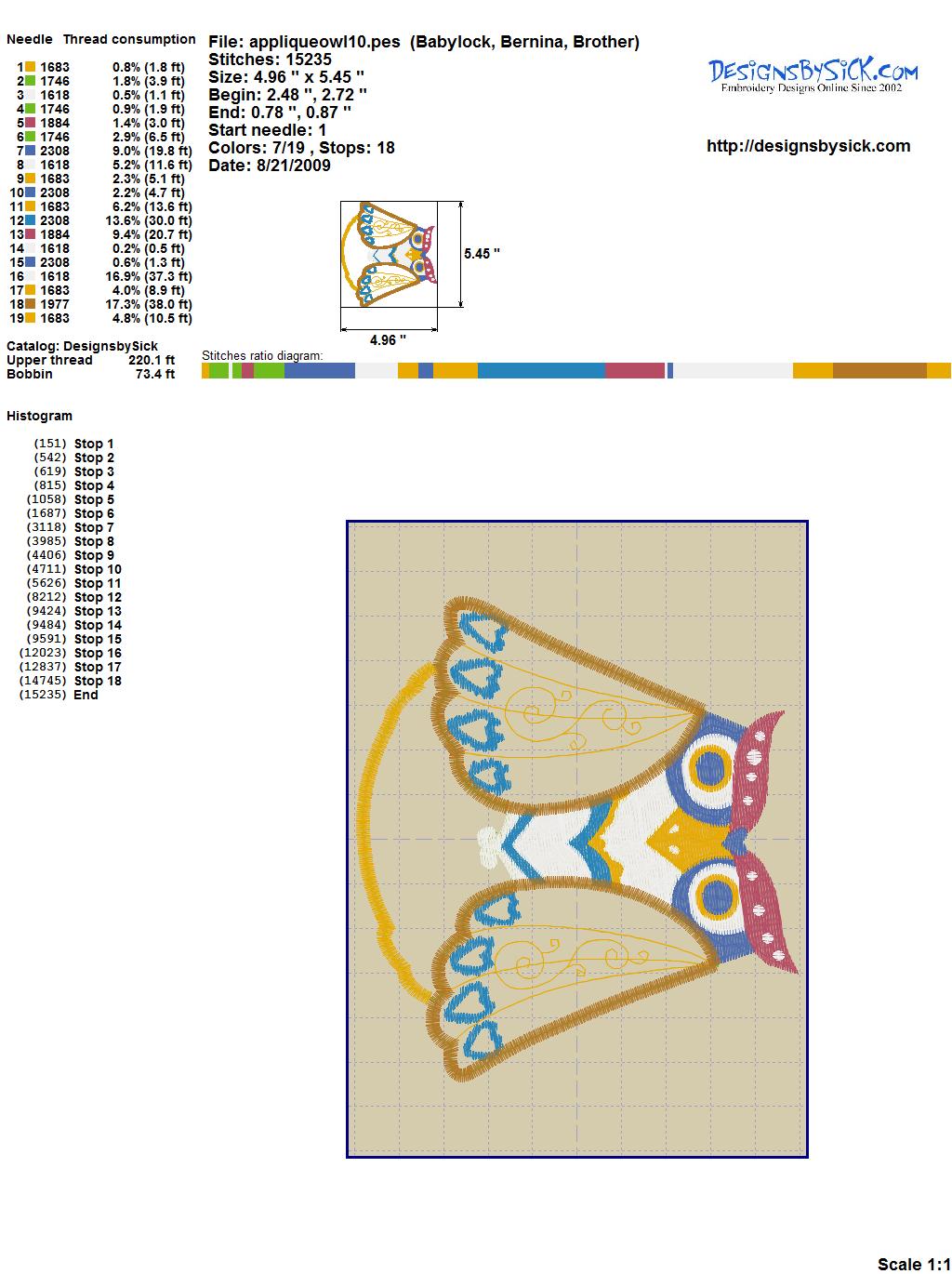Click the white bow on owl's chest
Image resolution: width=952 pixels, height=1274 pixels.
(x=488, y=843)
